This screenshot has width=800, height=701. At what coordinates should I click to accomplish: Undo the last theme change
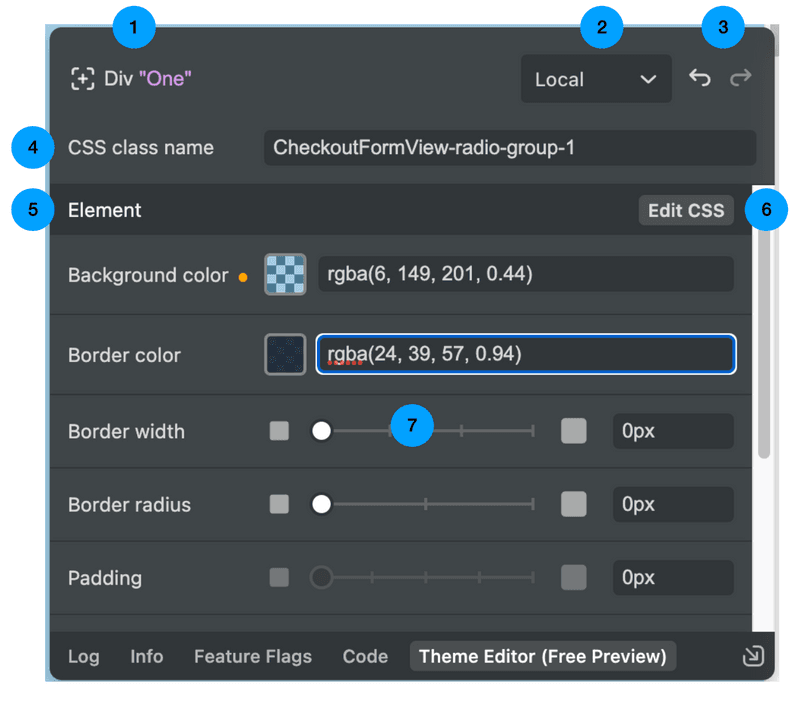pyautogui.click(x=699, y=78)
